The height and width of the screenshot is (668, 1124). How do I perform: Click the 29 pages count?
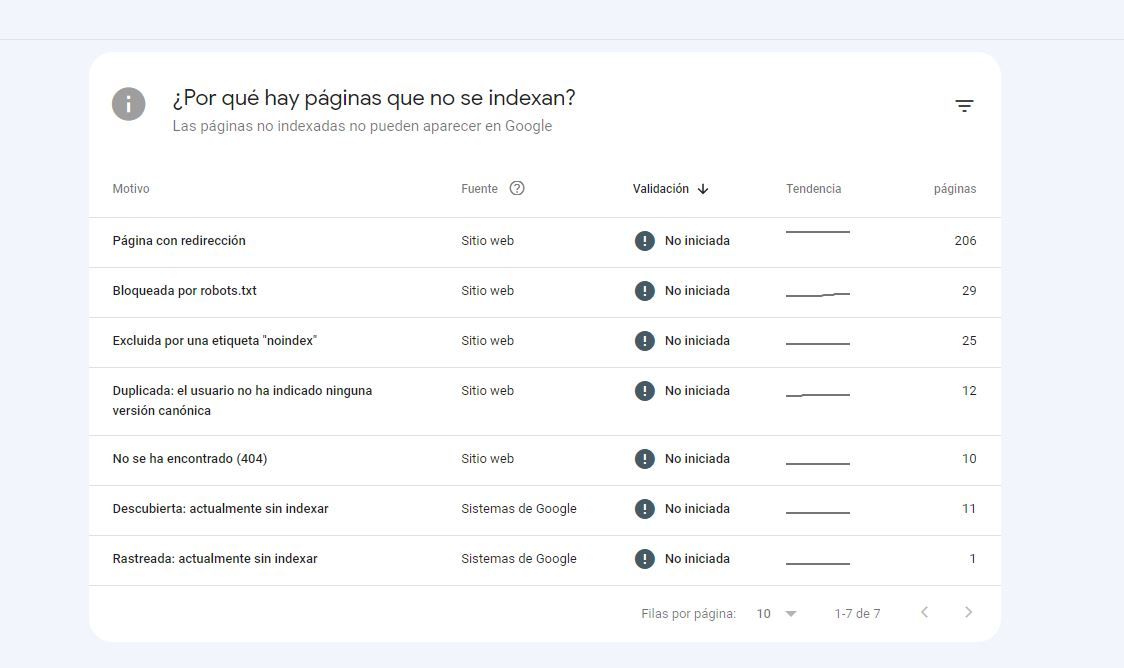pos(969,291)
